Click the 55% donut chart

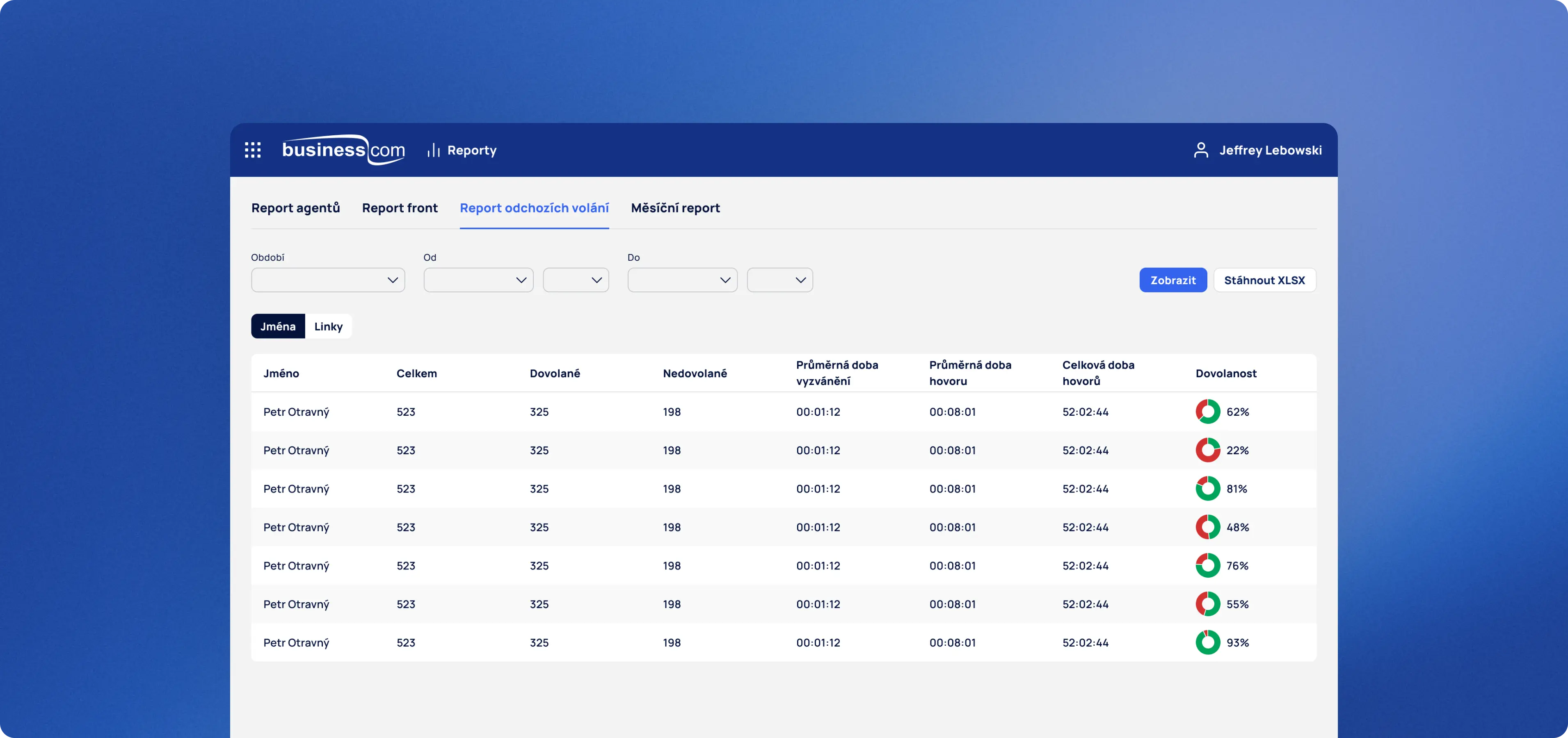click(x=1208, y=604)
